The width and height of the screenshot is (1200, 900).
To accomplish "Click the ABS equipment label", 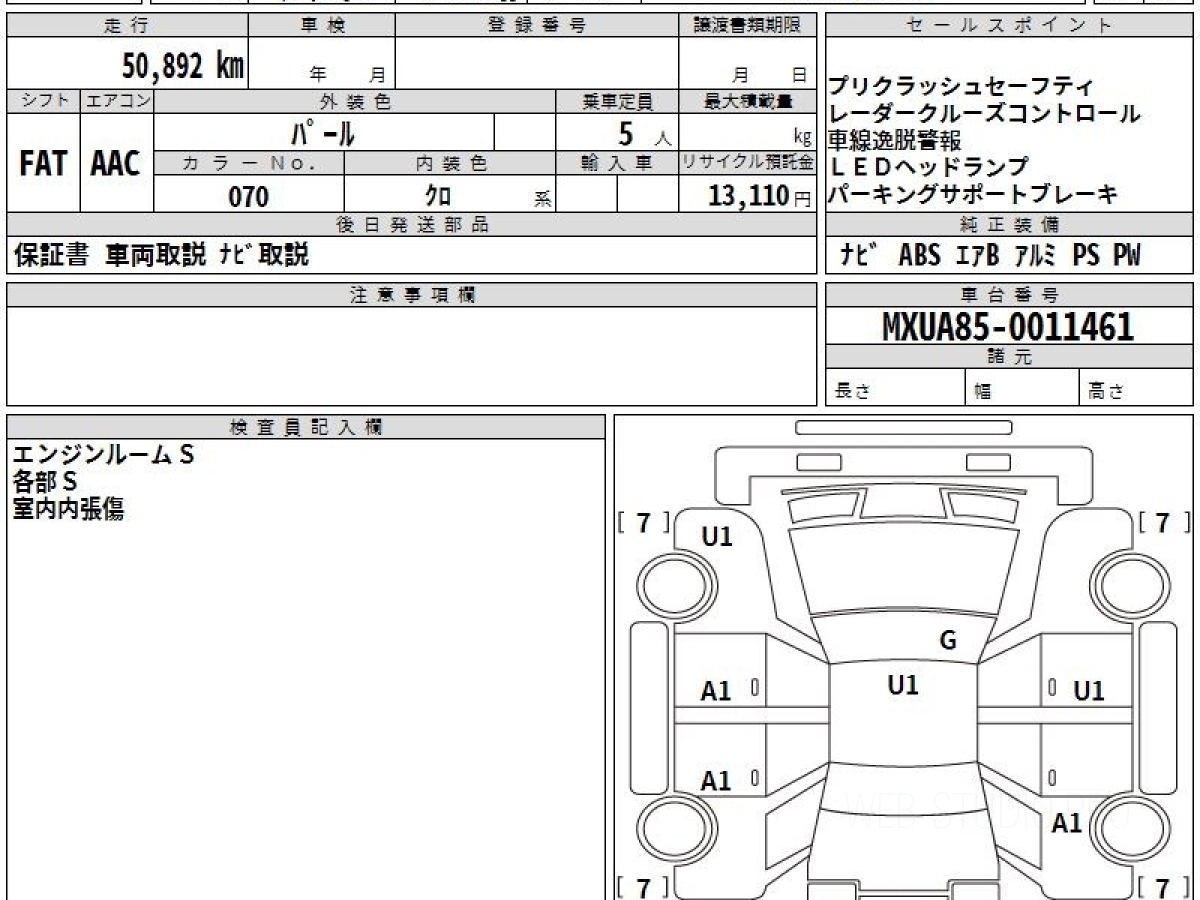I will [x=919, y=256].
